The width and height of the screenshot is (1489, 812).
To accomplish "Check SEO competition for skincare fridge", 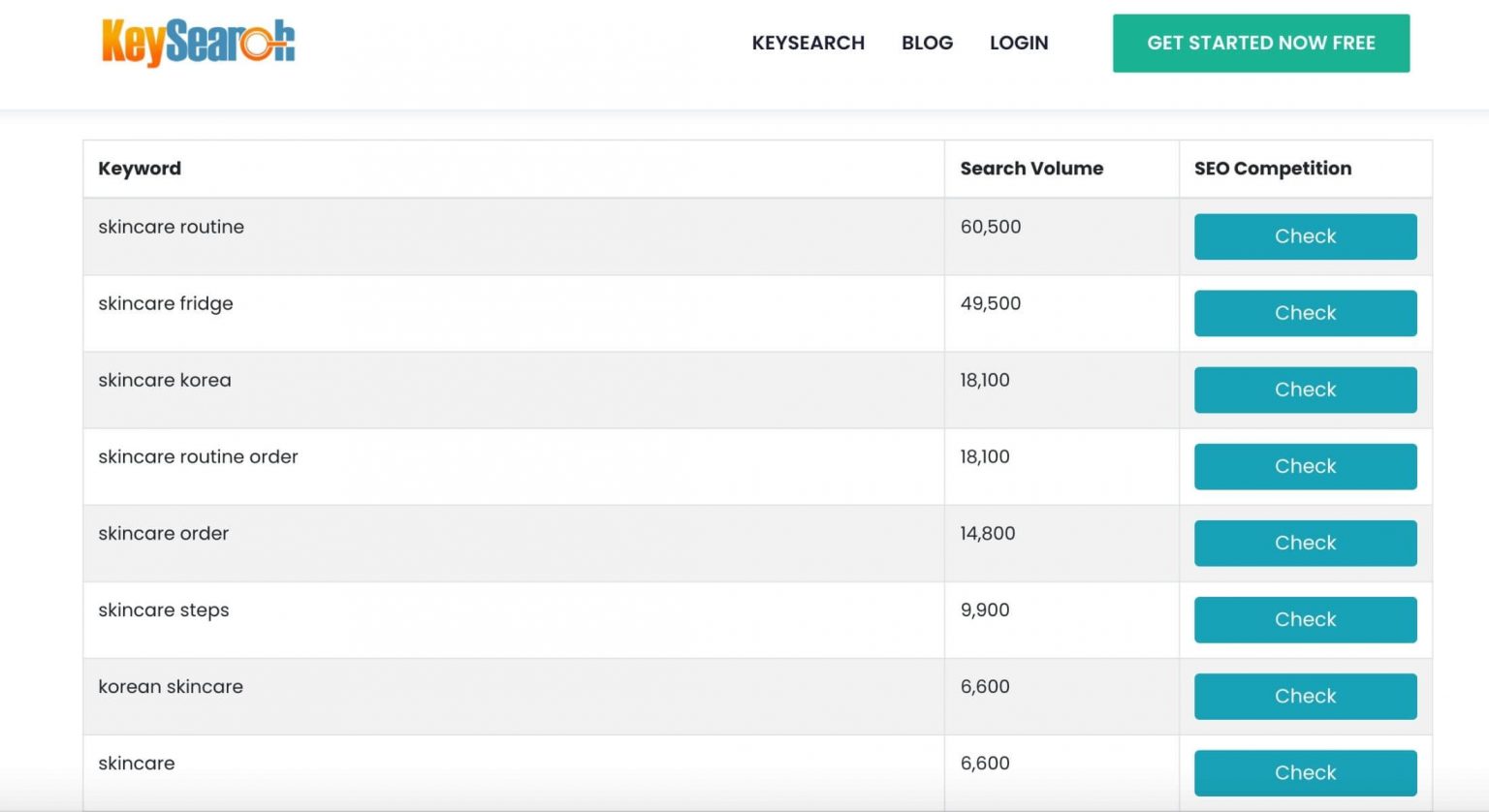I will click(x=1305, y=313).
